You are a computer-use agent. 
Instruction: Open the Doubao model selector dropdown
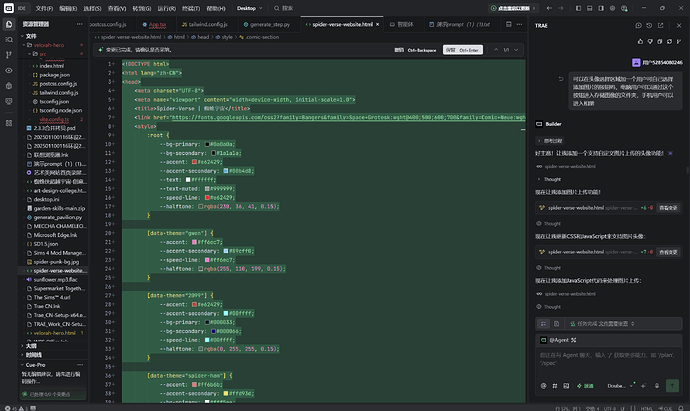[620, 386]
